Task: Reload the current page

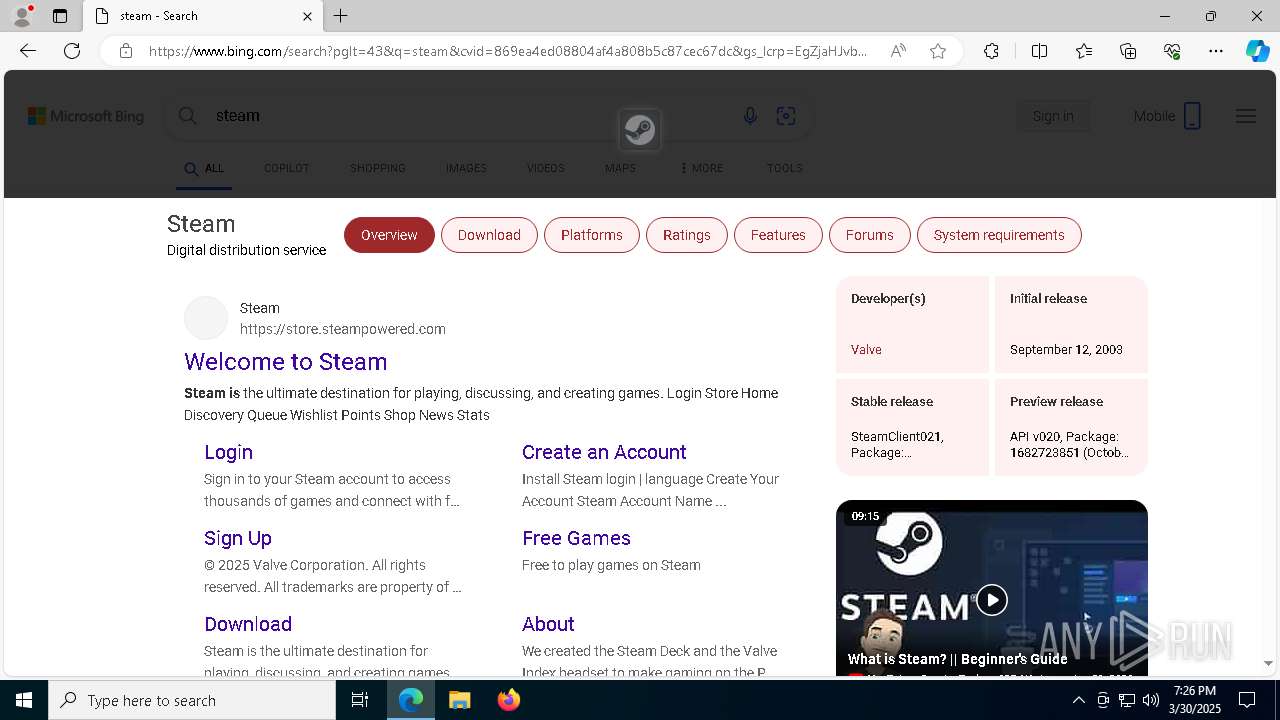Action: point(72,51)
